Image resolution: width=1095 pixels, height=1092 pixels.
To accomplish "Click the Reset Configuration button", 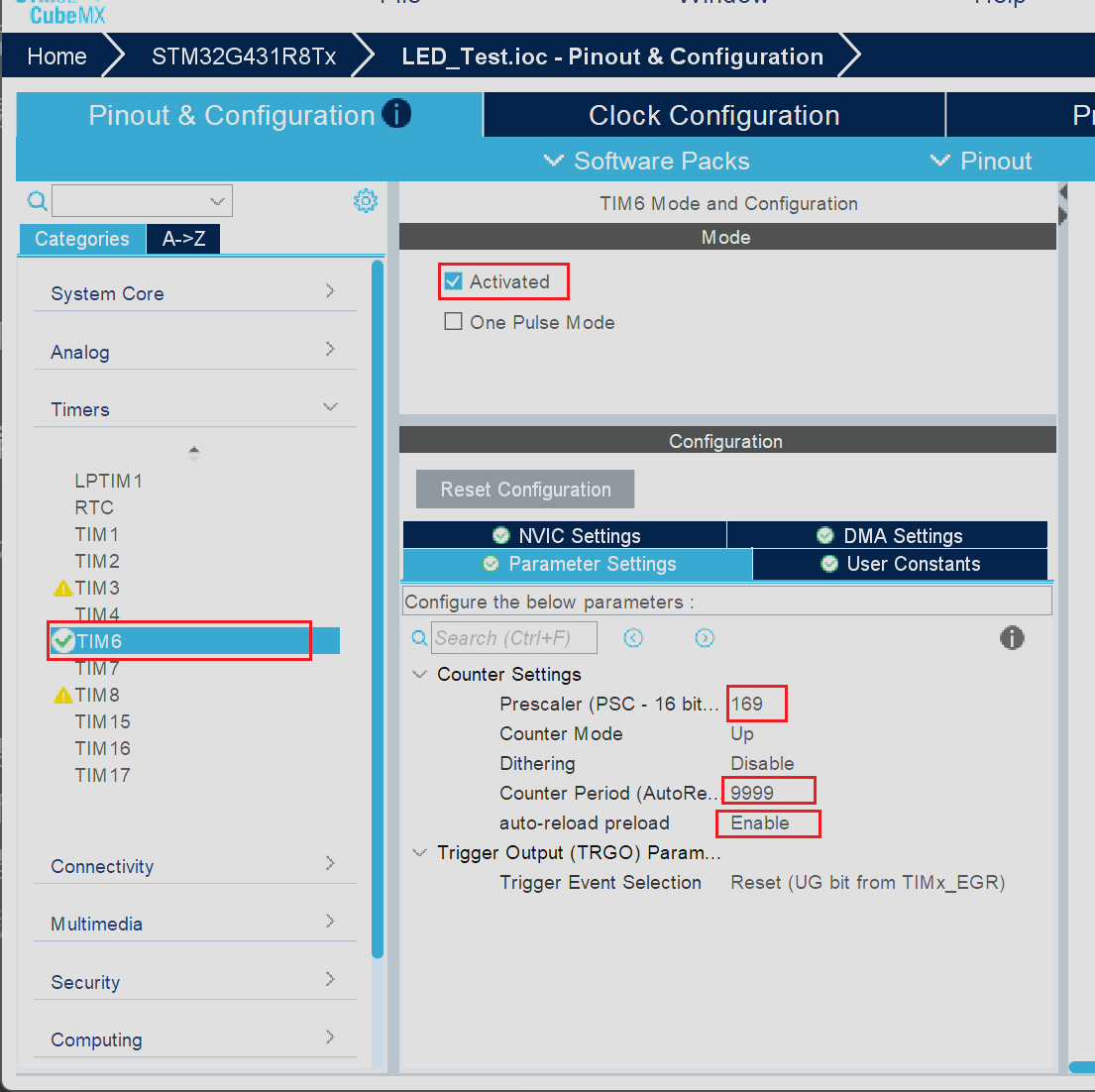I will pos(525,490).
